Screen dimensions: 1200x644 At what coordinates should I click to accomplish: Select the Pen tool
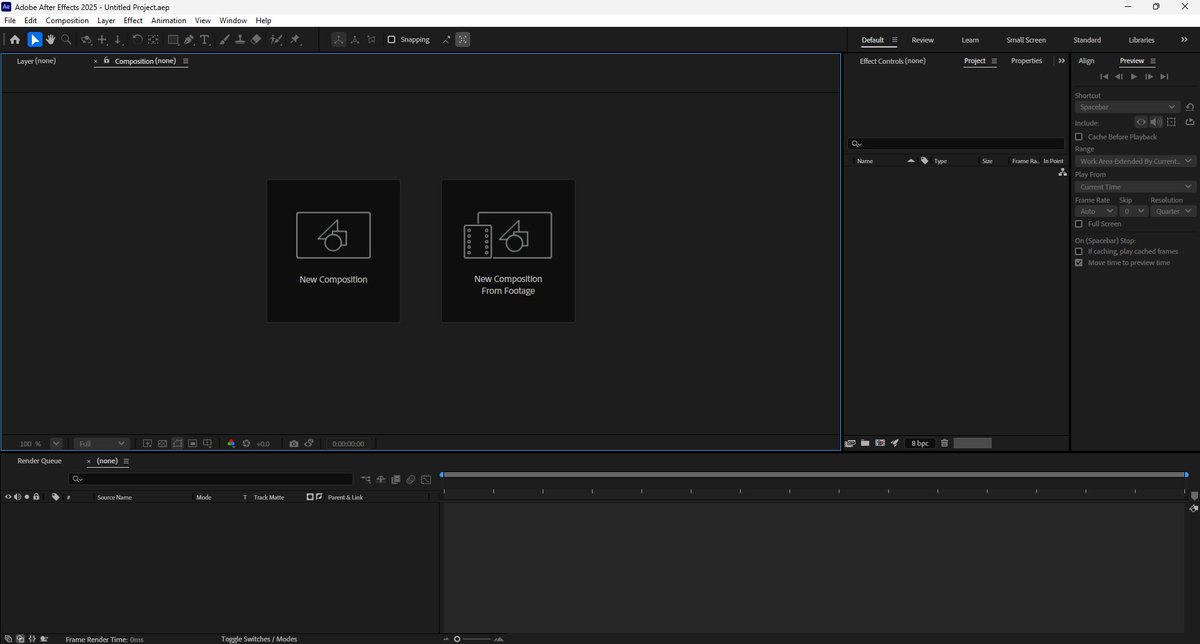pyautogui.click(x=189, y=40)
